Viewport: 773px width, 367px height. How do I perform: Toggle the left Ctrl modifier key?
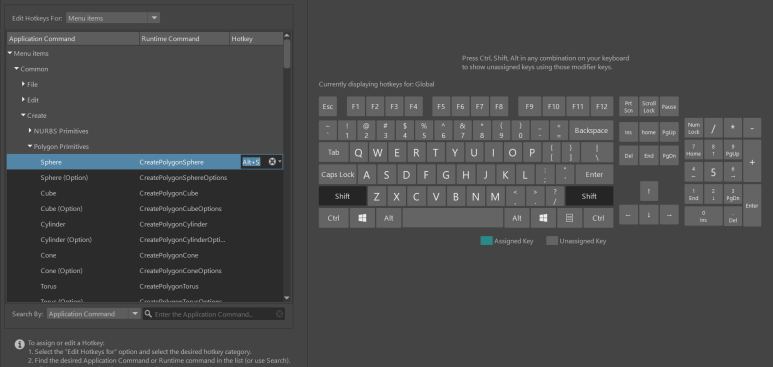(334, 218)
